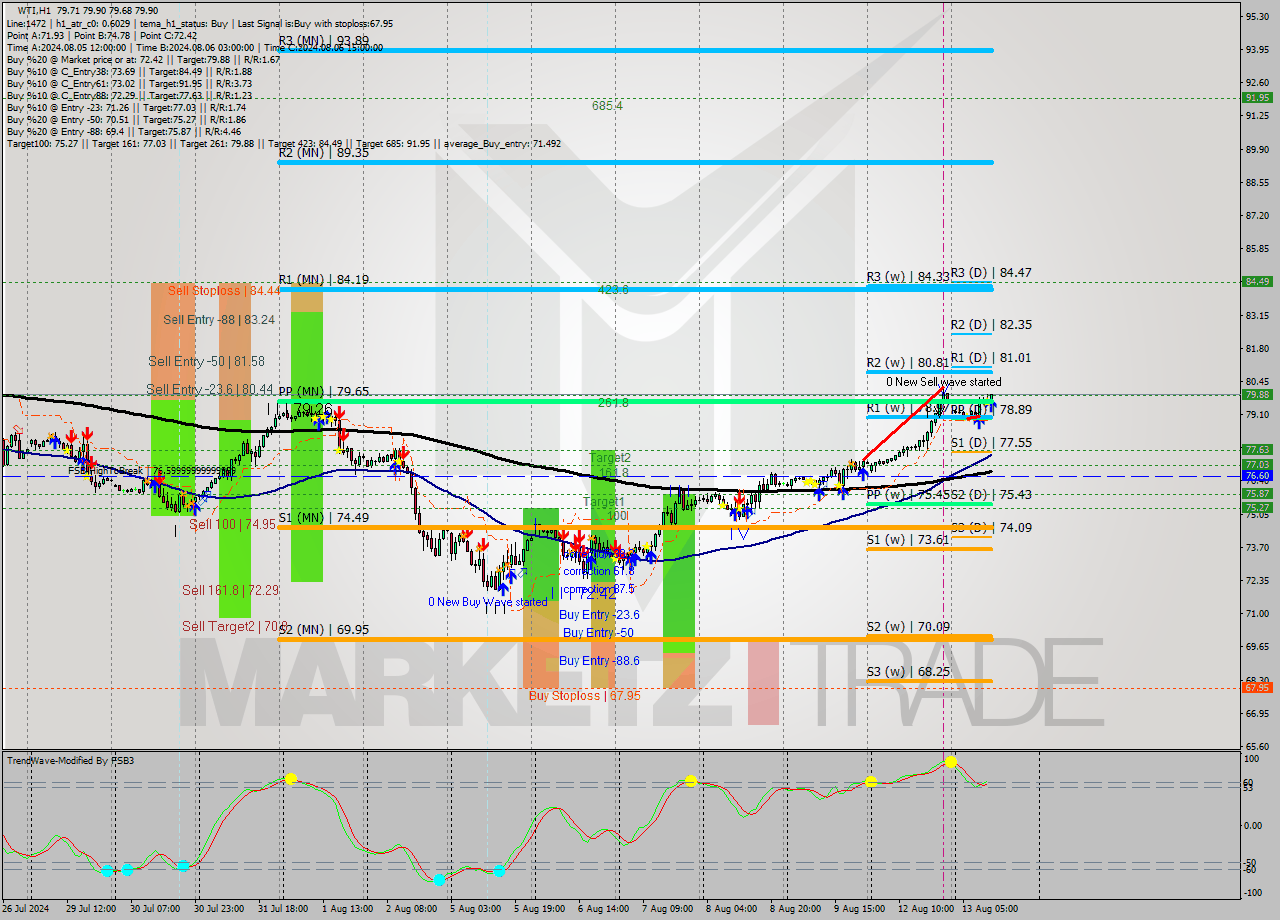Image resolution: width=1280 pixels, height=920 pixels.
Task: Select the R1 (D) | 81.01 label
Action: [x=991, y=358]
